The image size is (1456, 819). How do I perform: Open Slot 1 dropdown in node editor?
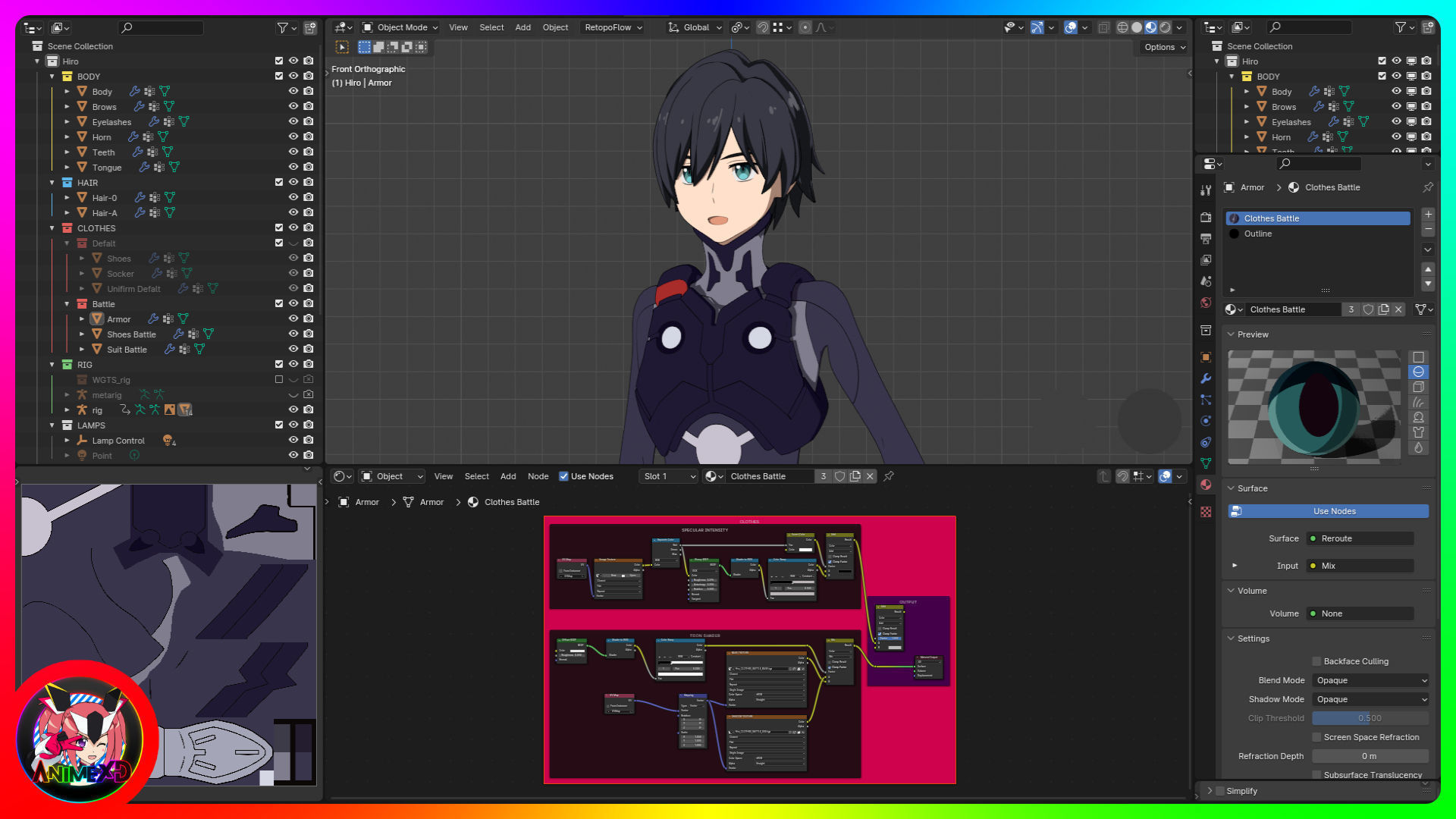point(669,476)
